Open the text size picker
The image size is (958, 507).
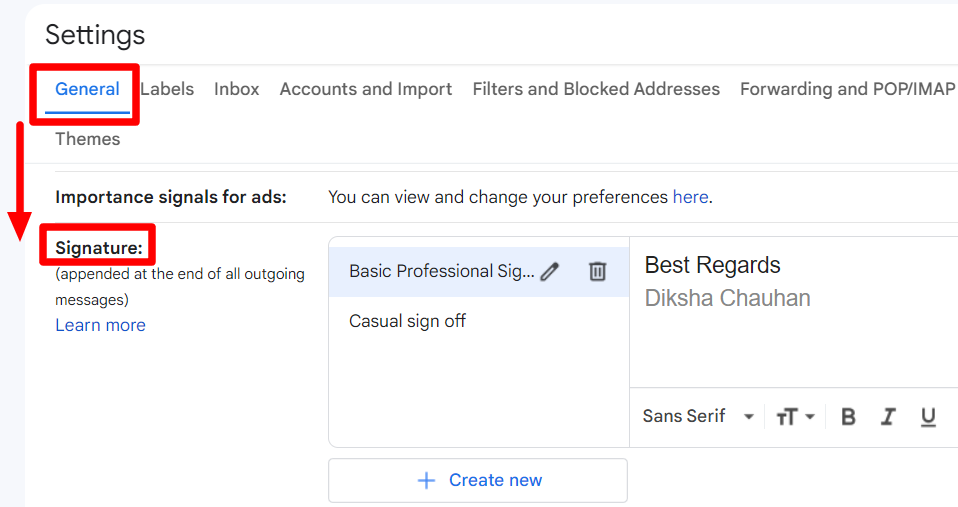tap(795, 417)
